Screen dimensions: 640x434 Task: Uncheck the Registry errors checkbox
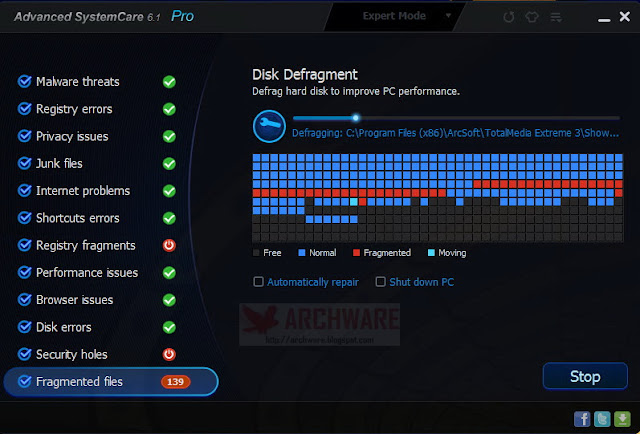[x=24, y=109]
